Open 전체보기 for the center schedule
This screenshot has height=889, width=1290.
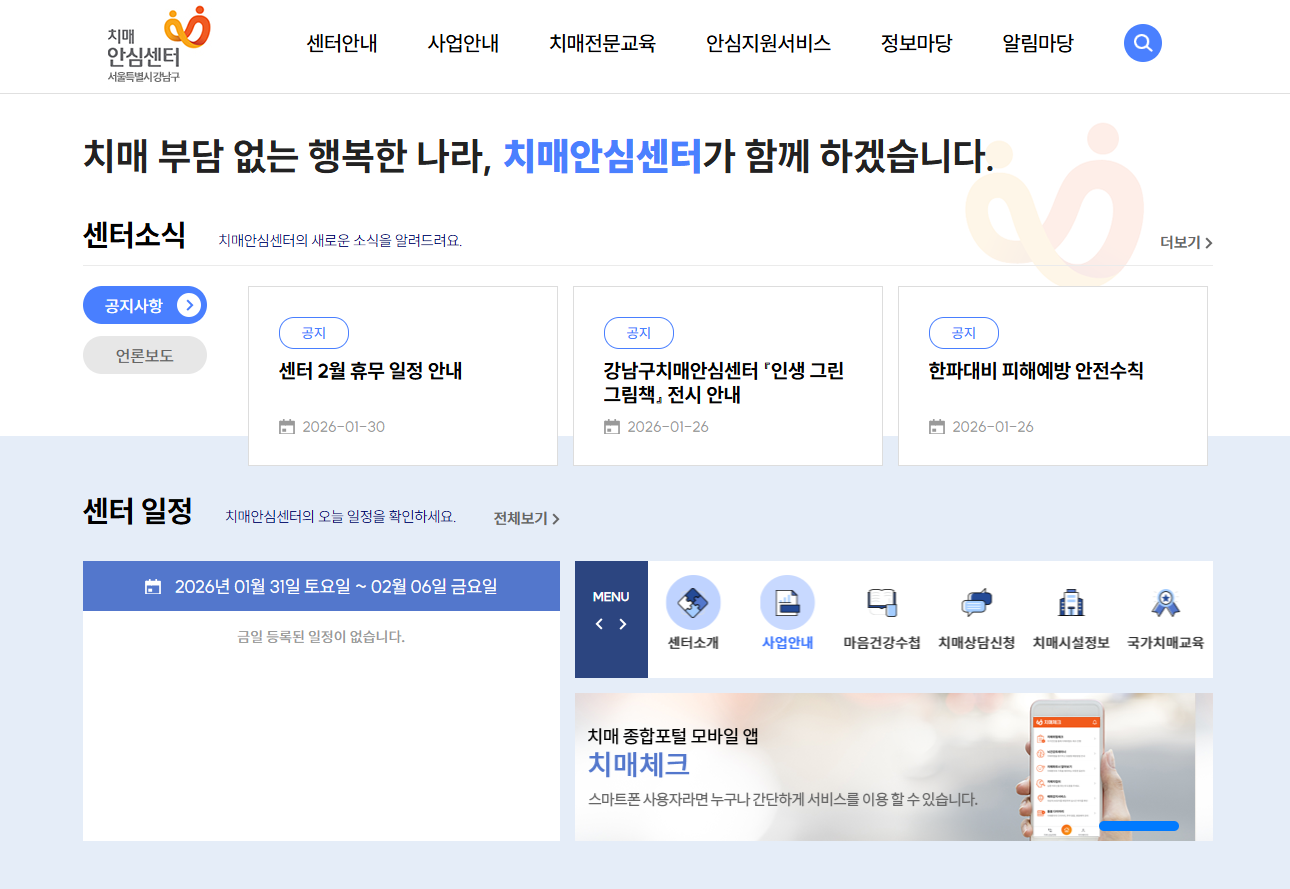[521, 519]
